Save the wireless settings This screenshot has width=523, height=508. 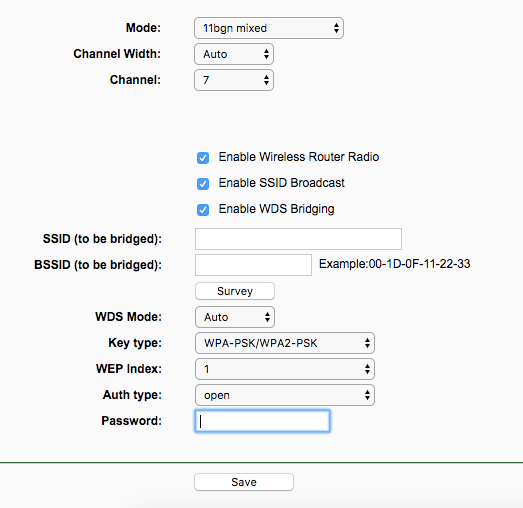(x=244, y=482)
